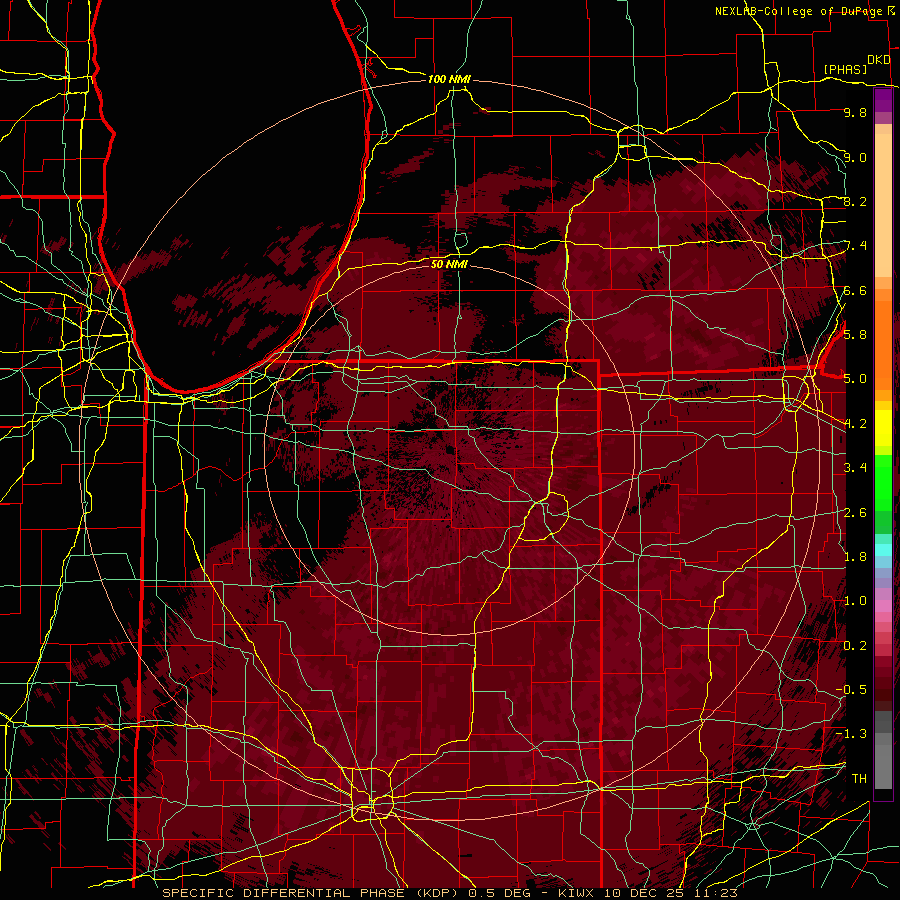Click the 2.6 value on color scale
Viewport: 900px width, 900px height.
(855, 513)
